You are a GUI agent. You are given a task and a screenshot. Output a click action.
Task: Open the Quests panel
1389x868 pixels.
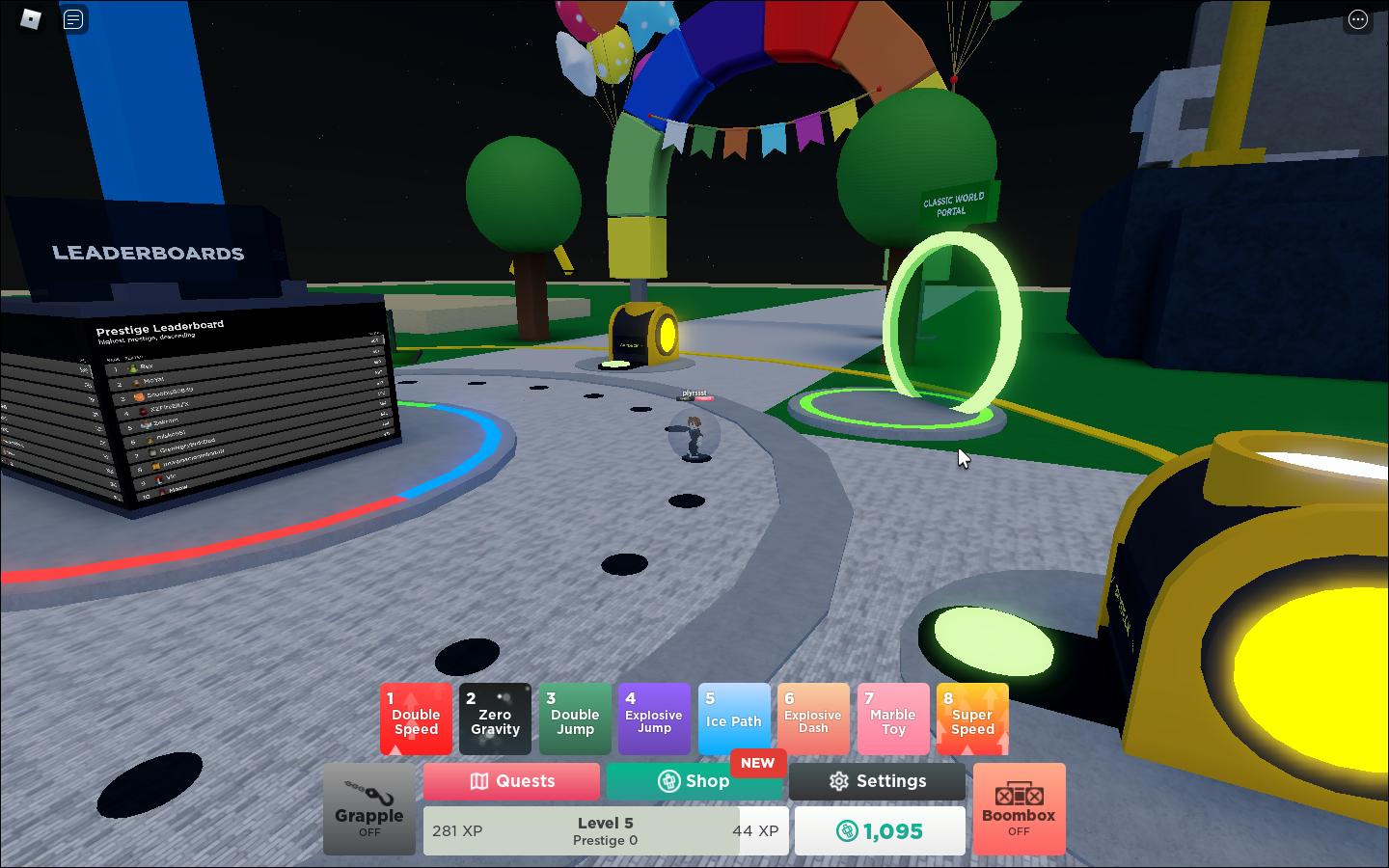pos(511,781)
